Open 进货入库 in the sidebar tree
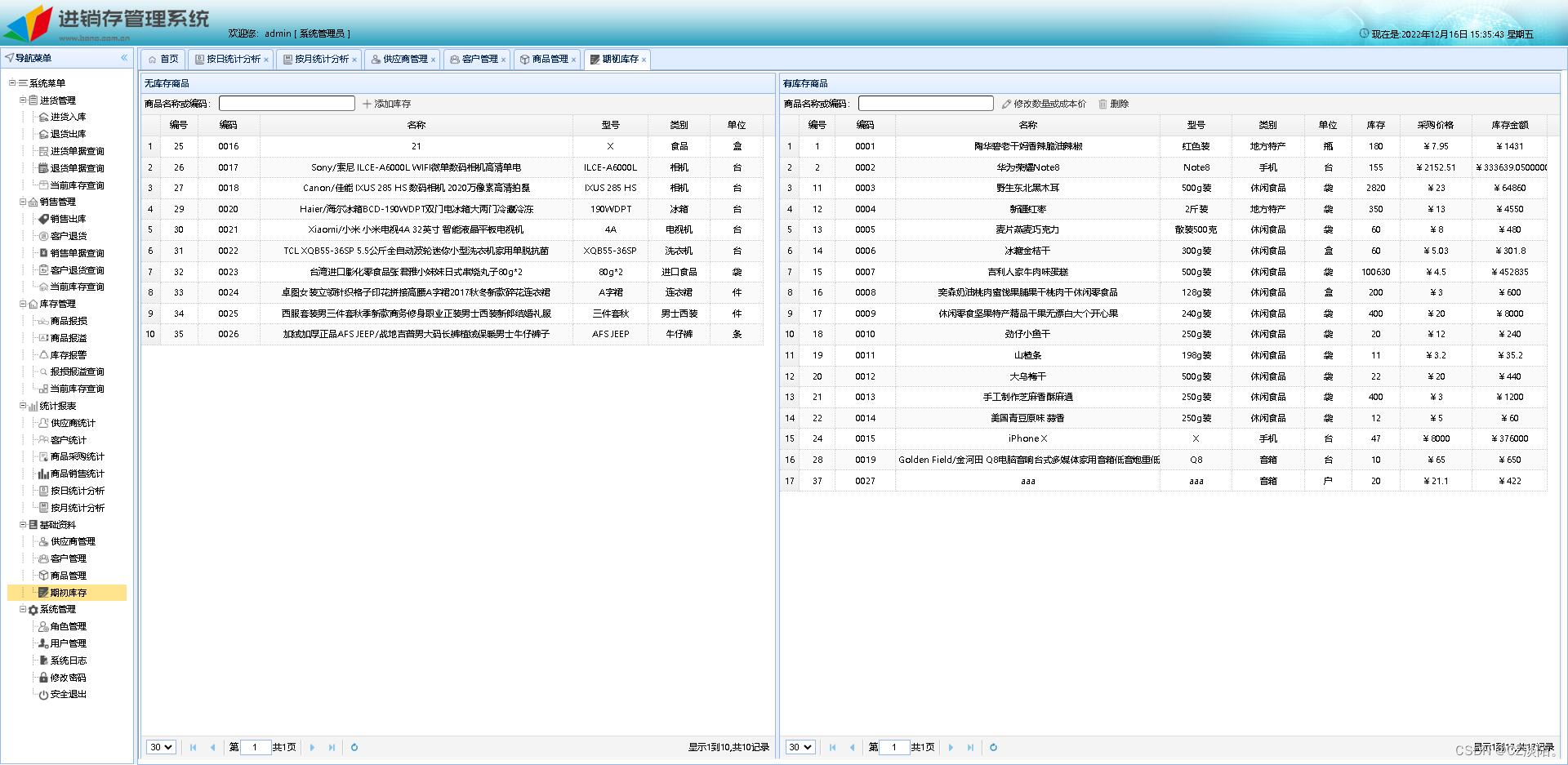Image resolution: width=1568 pixels, height=765 pixels. [68, 117]
